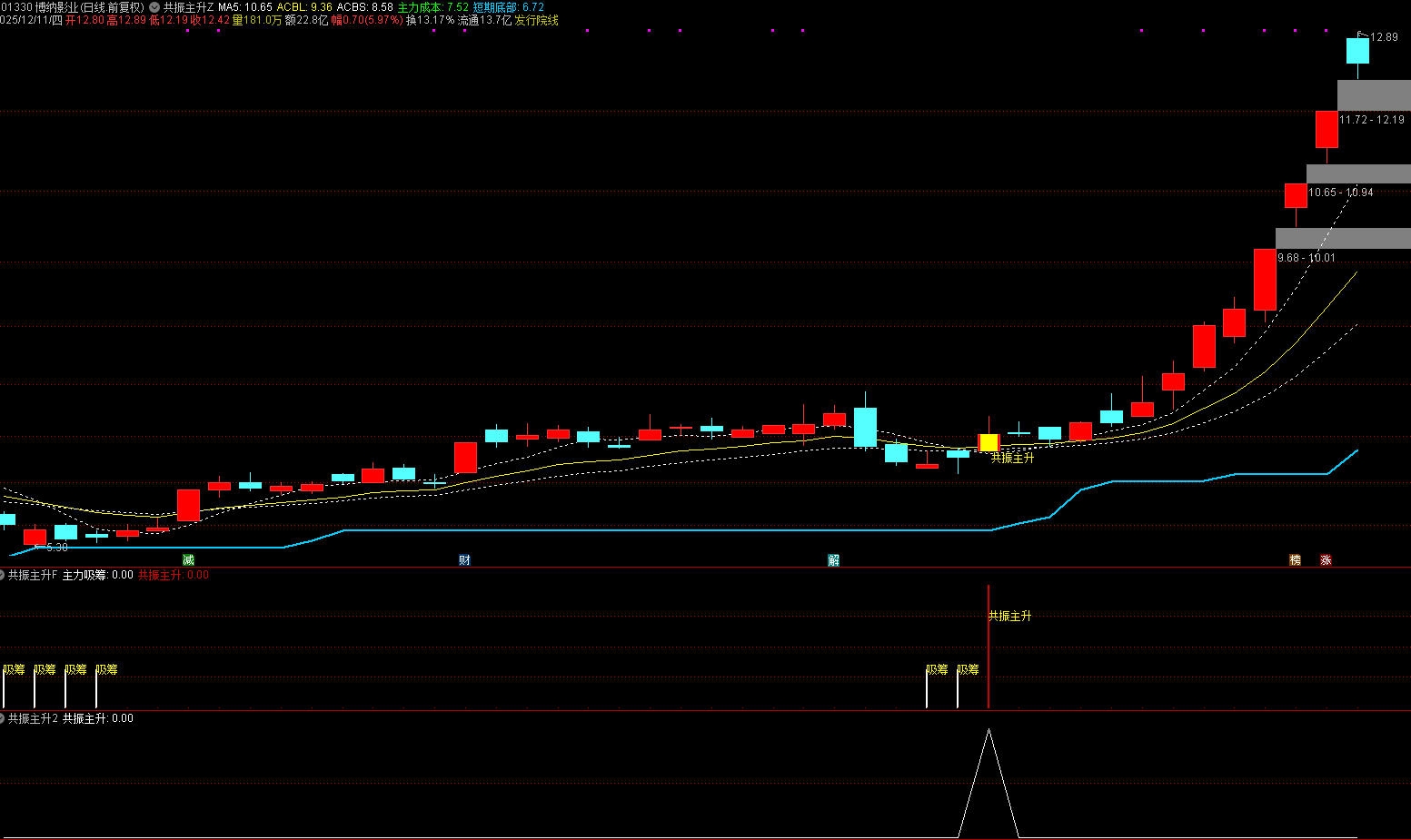The height and width of the screenshot is (840, 1411).
Task: Click the 低12.19 low price
Action: click(x=168, y=20)
